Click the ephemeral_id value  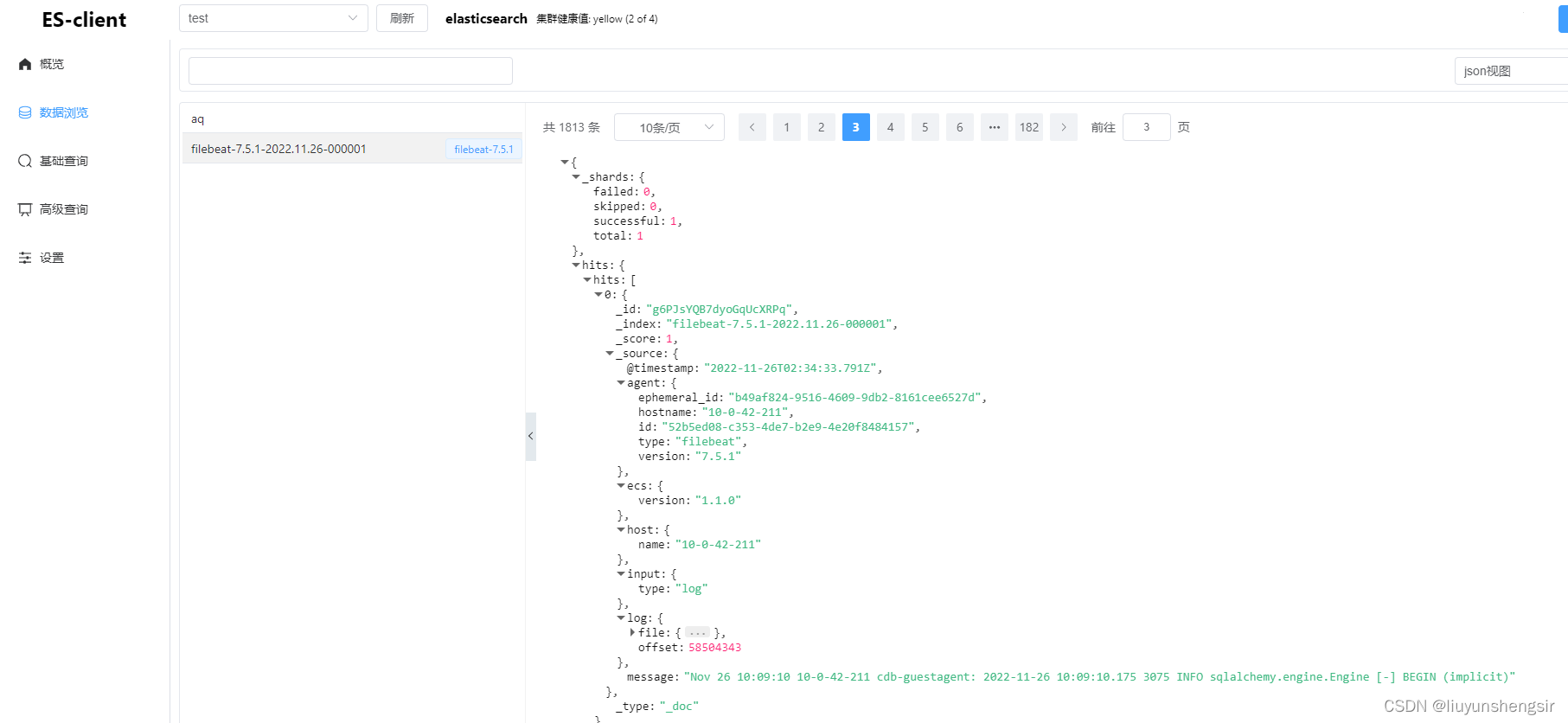(x=854, y=398)
